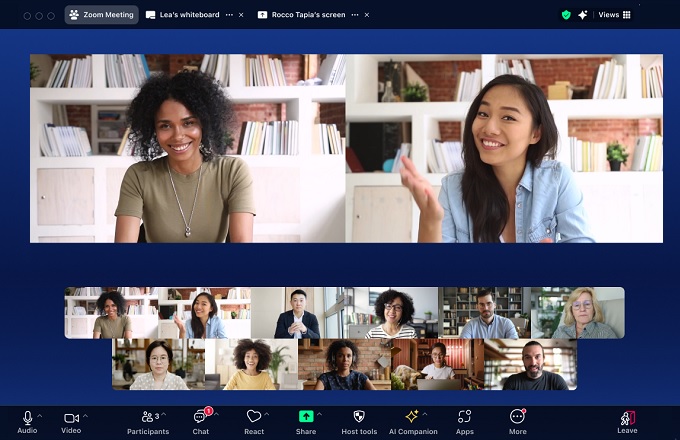680x440 pixels.
Task: Expand Participants options caret
Action: [164, 415]
